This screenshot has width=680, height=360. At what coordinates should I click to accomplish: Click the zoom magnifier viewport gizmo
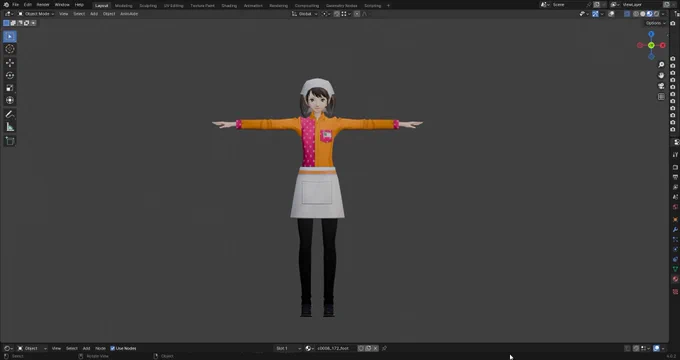tap(661, 65)
